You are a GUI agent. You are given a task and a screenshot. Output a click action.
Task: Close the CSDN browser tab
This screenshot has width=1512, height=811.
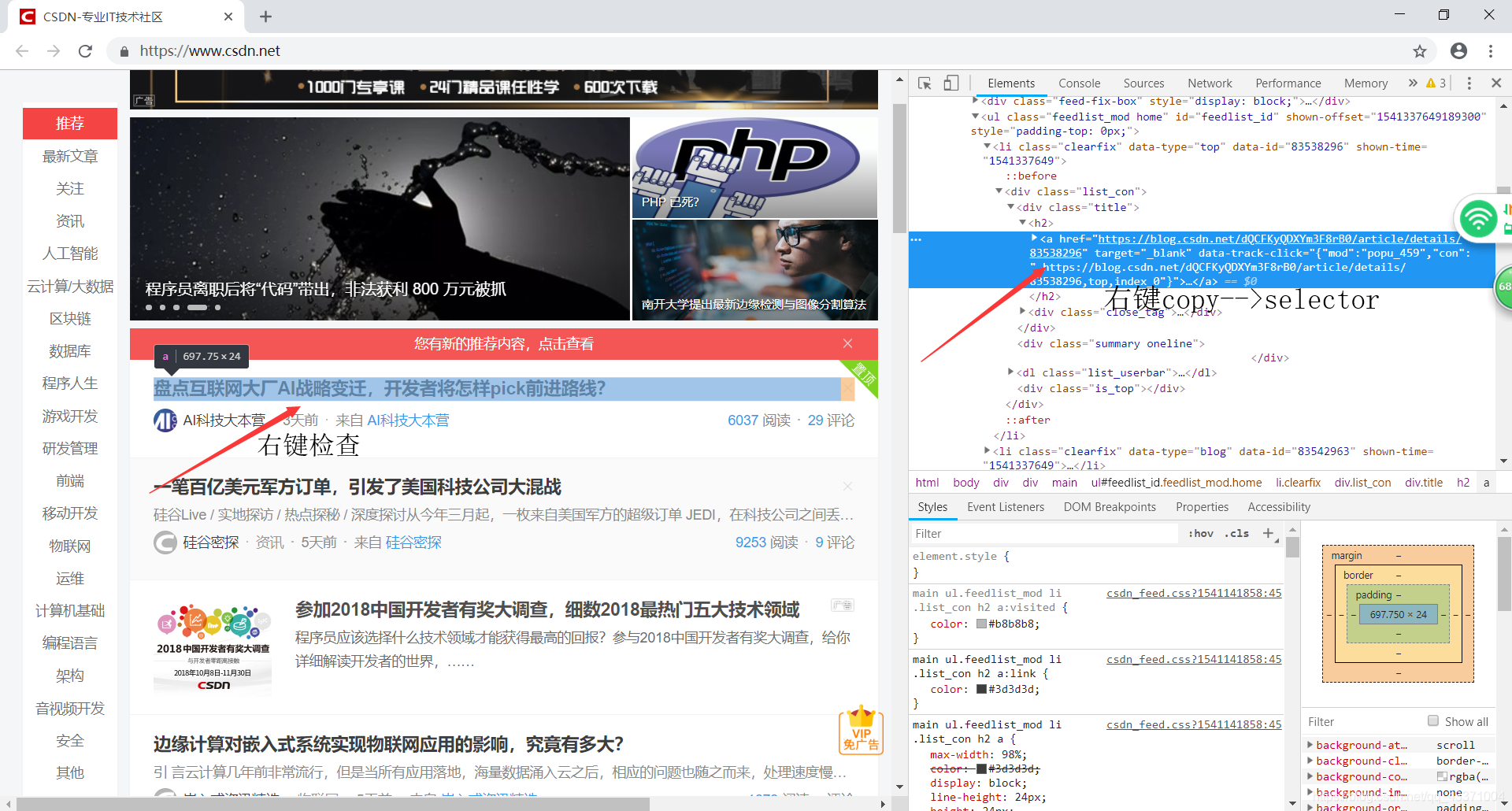228,17
